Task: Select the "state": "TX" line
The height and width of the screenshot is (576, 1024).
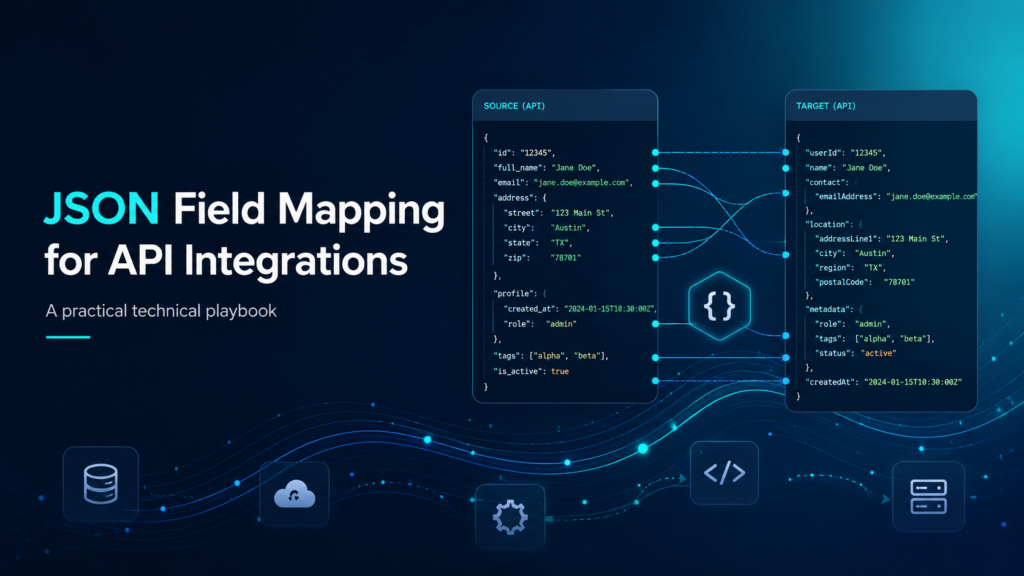Action: [x=537, y=243]
